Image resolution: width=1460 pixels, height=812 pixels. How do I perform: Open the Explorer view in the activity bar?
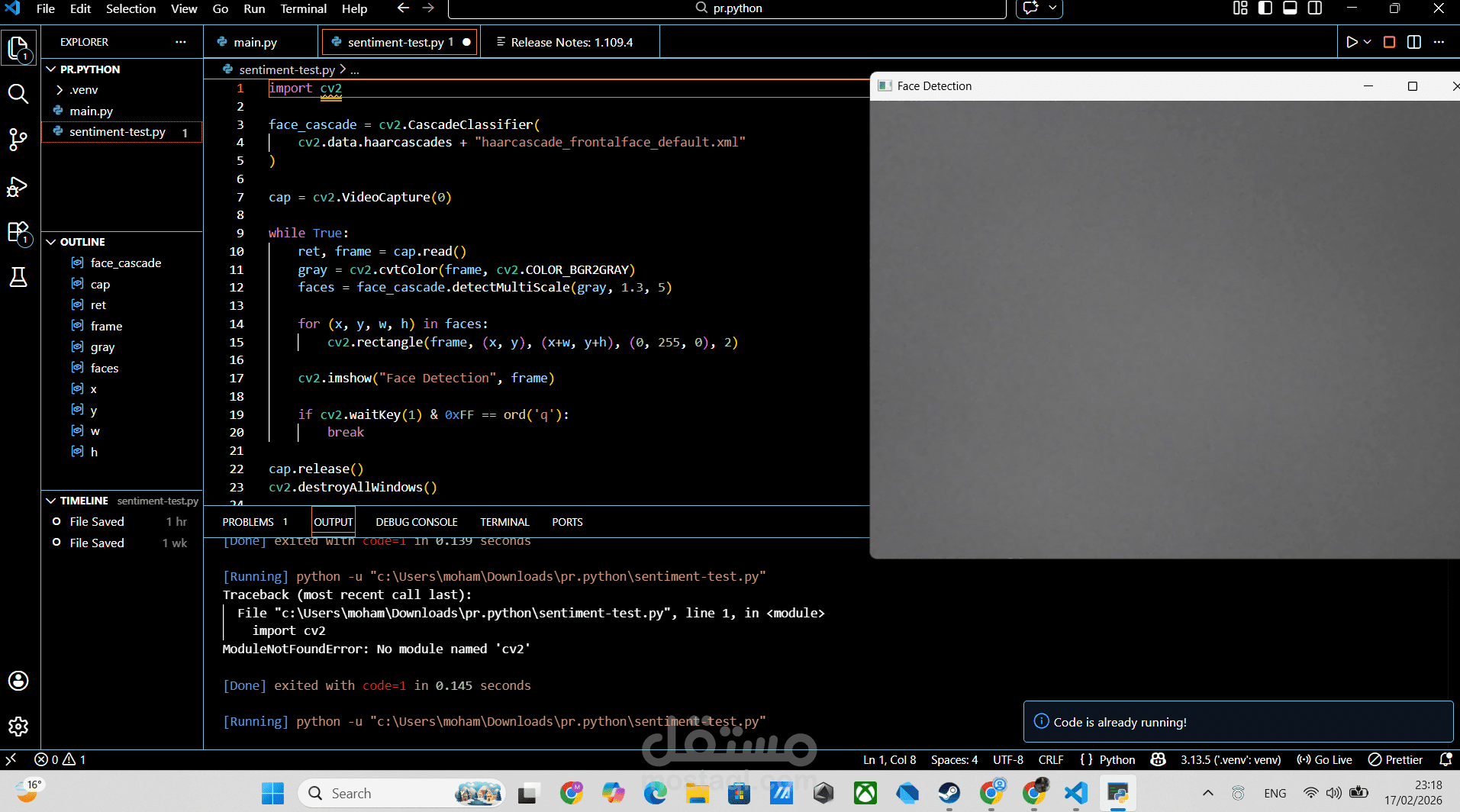(18, 49)
